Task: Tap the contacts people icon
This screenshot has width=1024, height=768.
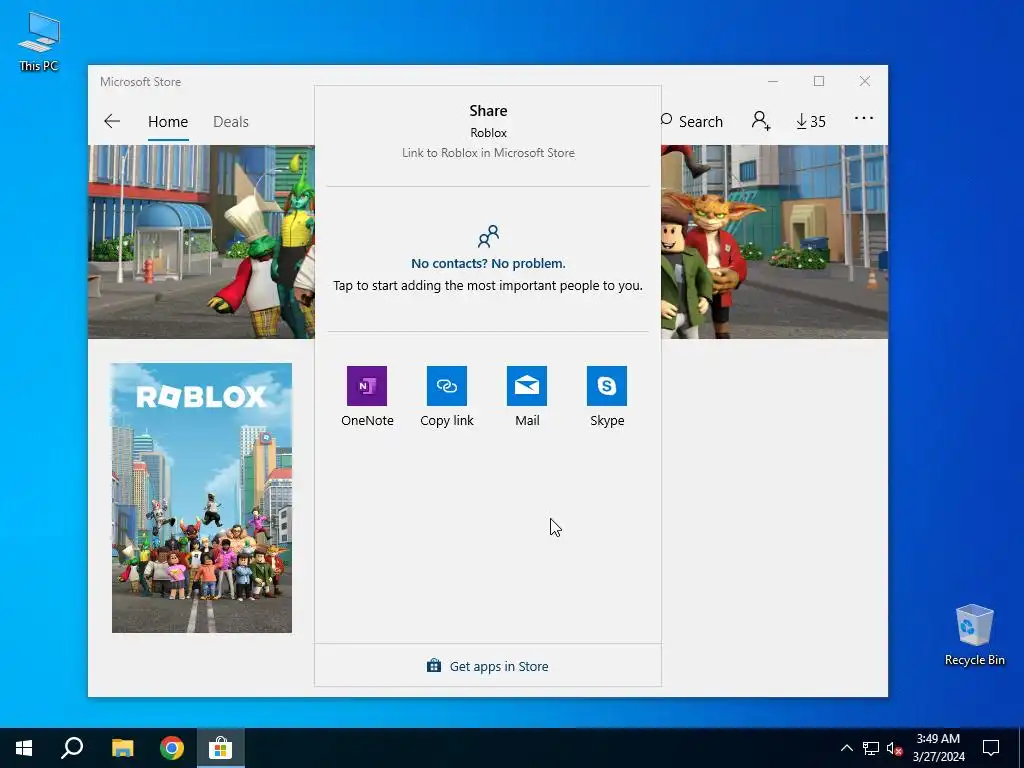Action: coord(488,236)
